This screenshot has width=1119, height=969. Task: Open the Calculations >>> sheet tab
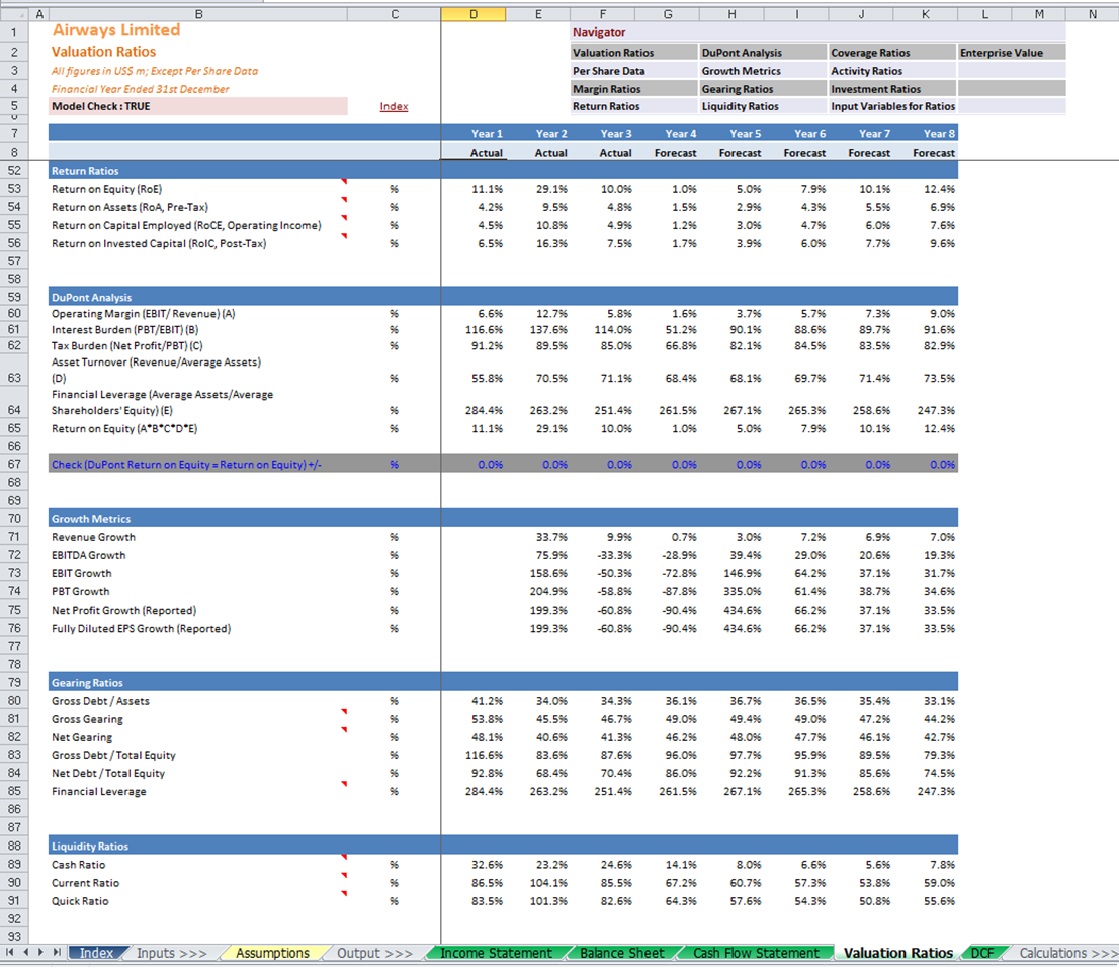point(1068,953)
